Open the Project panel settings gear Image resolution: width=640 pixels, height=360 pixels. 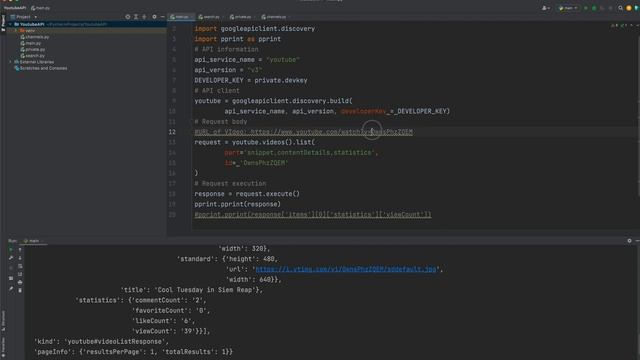tap(154, 17)
